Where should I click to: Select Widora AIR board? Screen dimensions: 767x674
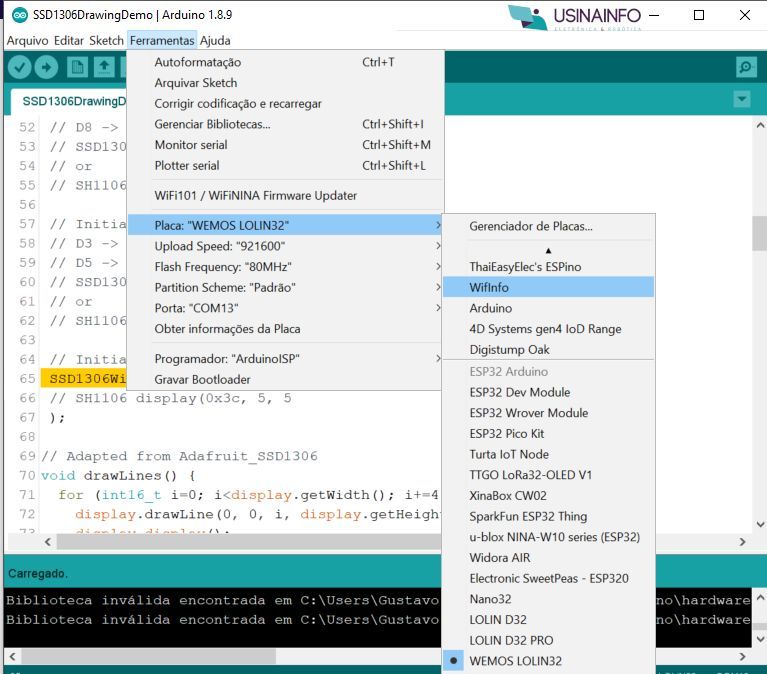pos(548,558)
